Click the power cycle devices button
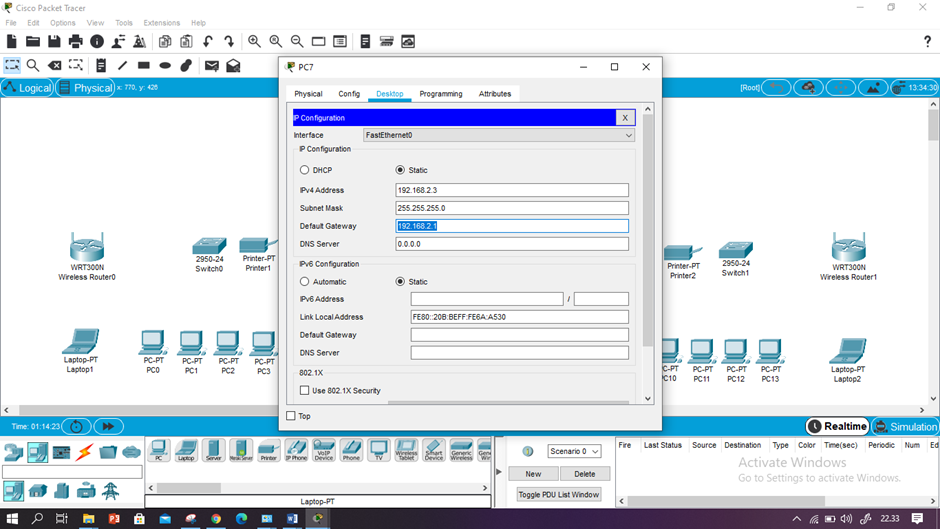The image size is (940, 529). pos(76,426)
